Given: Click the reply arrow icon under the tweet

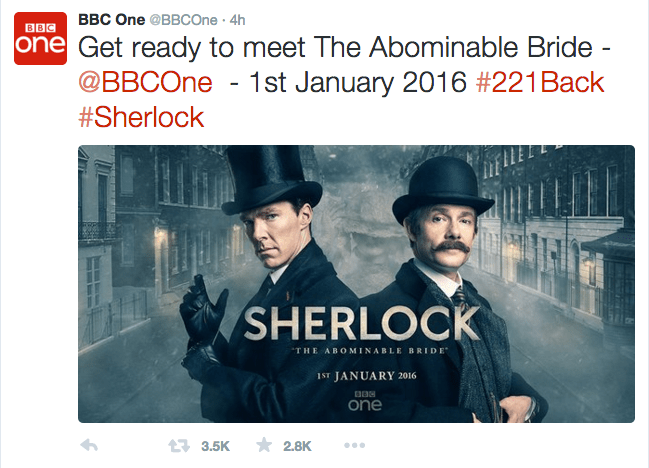Looking at the screenshot, I should point(89,446).
